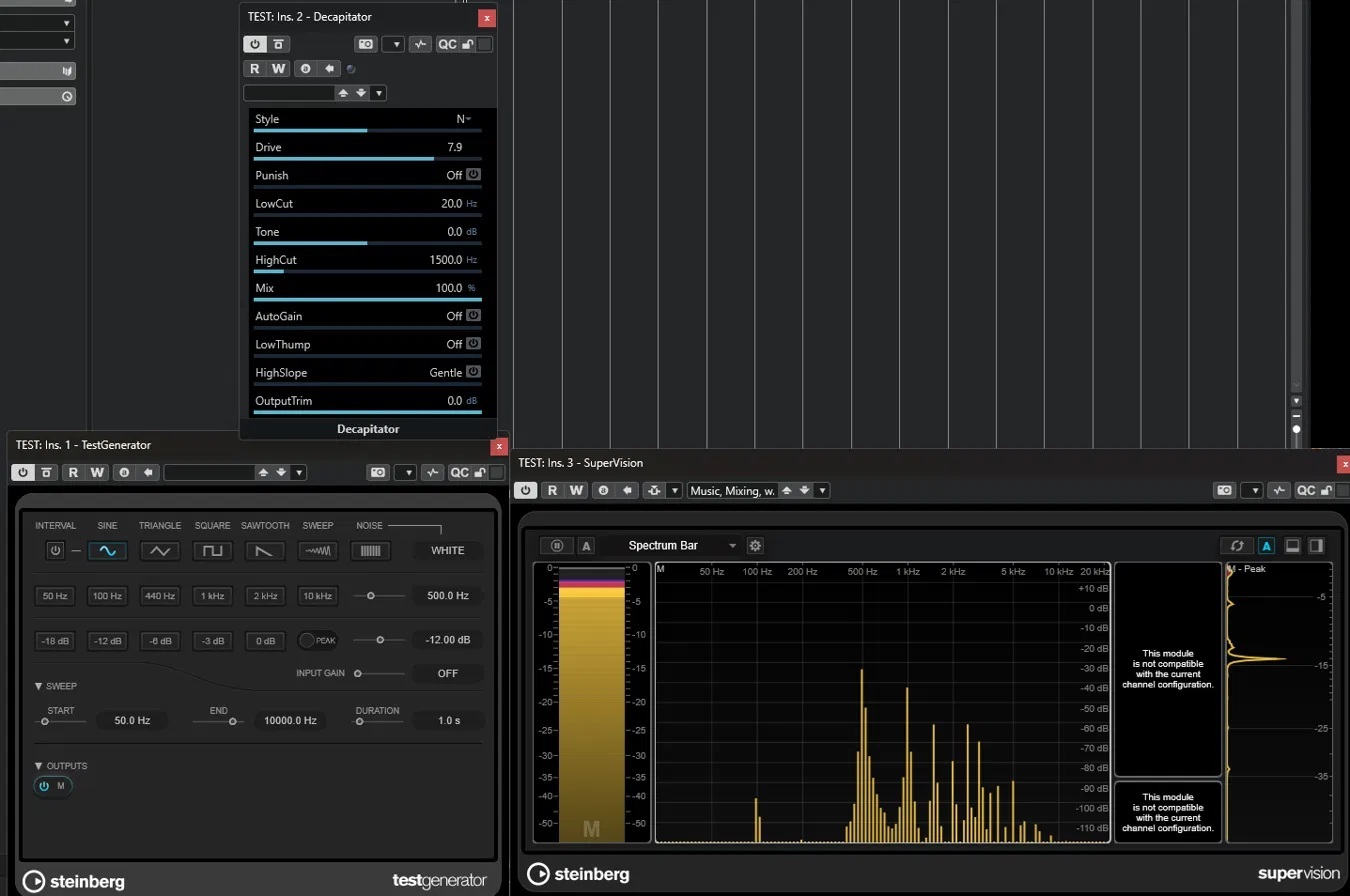
Task: Enable Write automation in TestGenerator
Action: 97,473
